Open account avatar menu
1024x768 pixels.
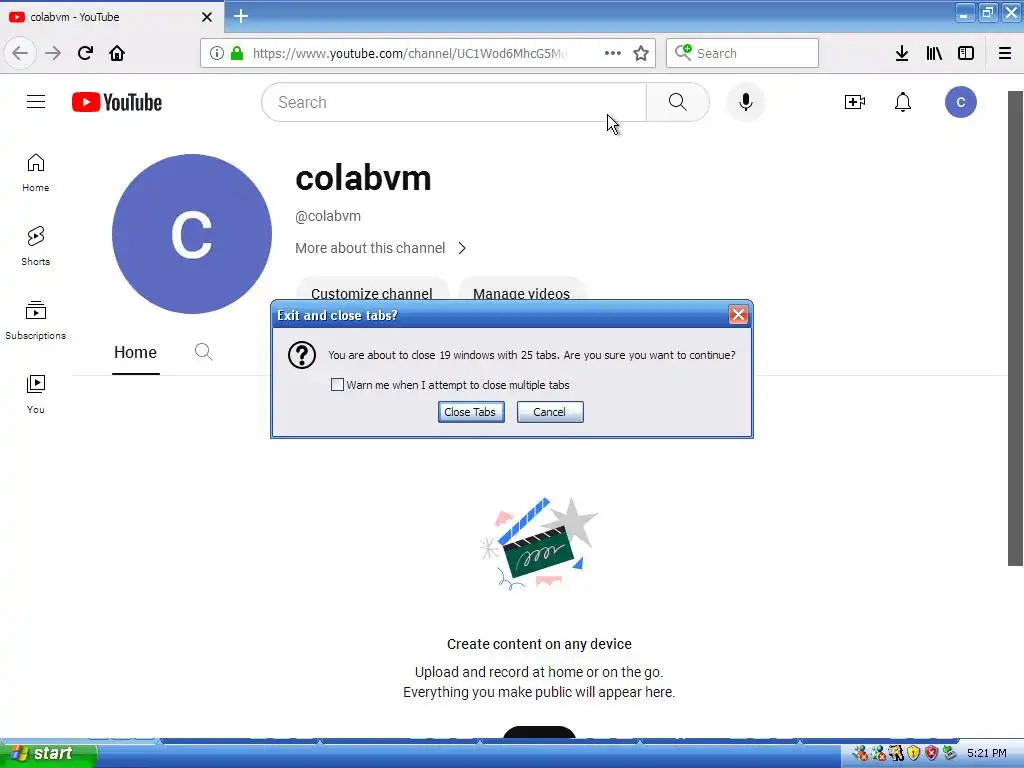961,102
